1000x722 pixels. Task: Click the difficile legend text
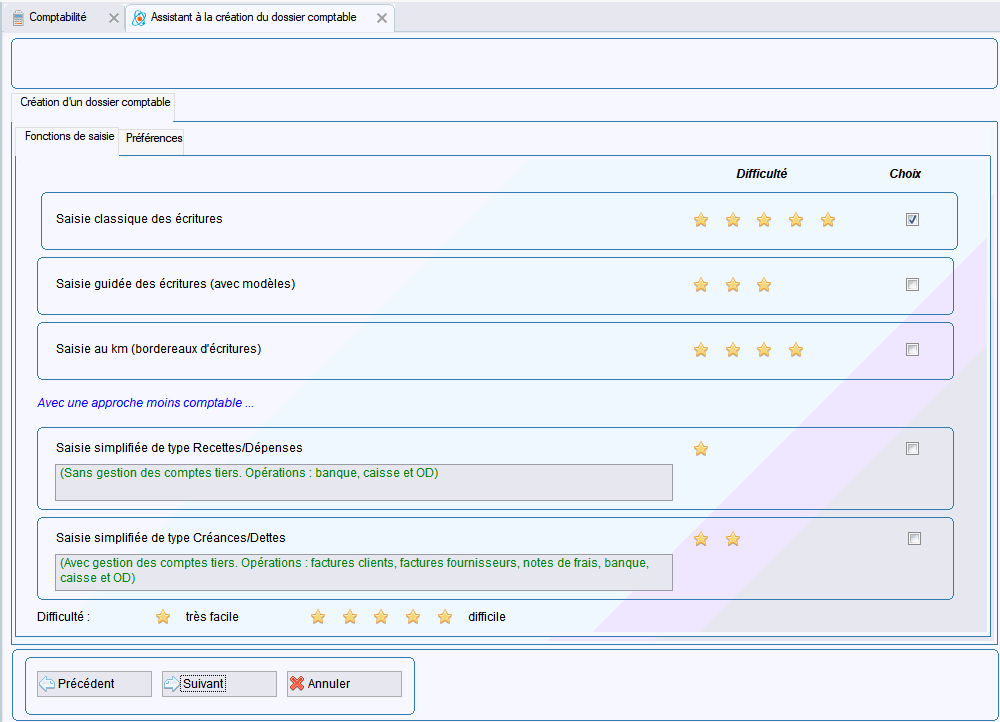click(487, 617)
